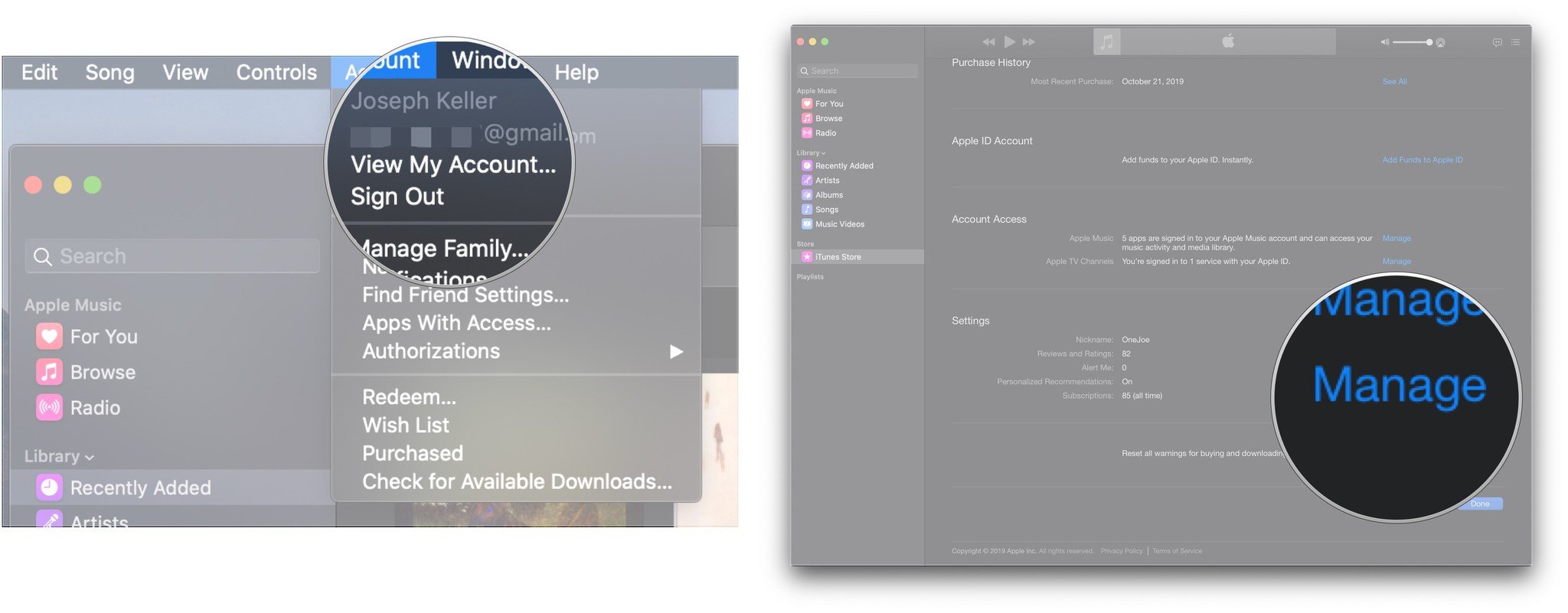Click the Reviews and Ratings value 82
The image size is (1568, 613).
1126,354
